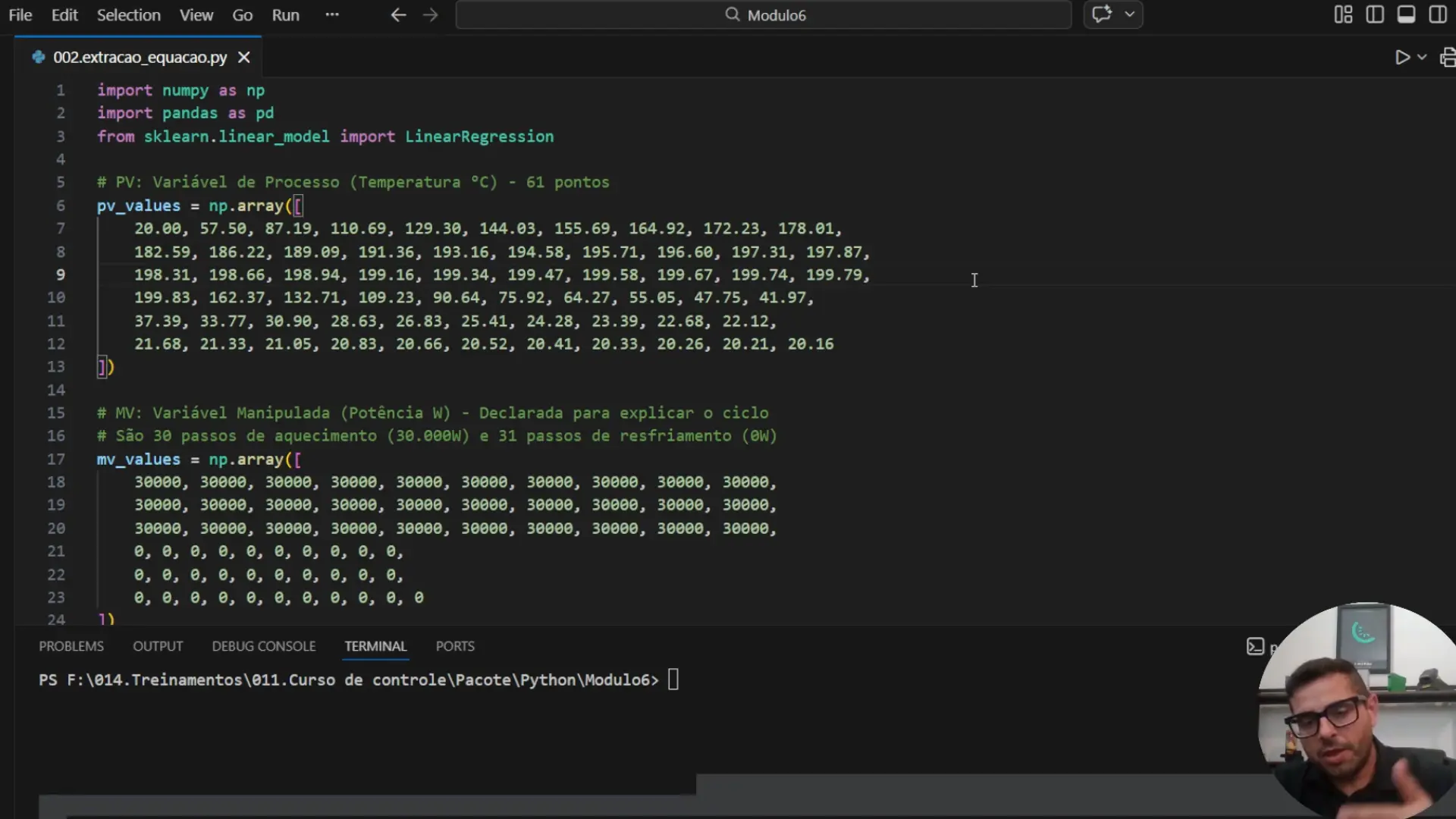
Task: Click the Customize Layout icon
Action: coord(1343,14)
